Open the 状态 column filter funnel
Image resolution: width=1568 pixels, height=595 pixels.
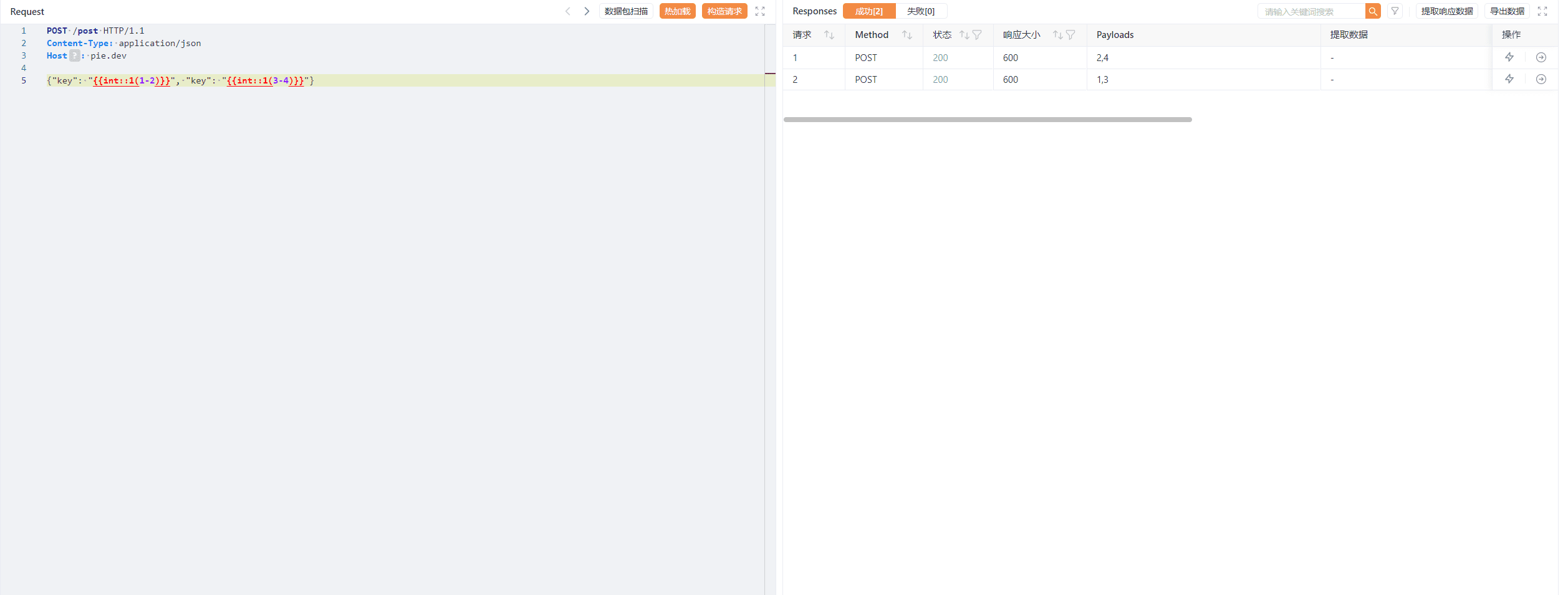tap(978, 35)
